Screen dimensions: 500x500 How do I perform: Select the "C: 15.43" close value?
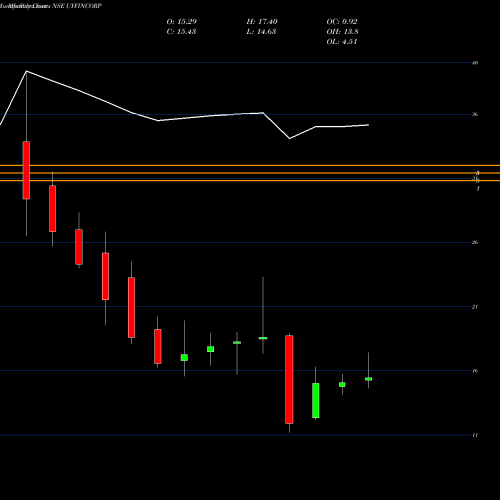click(x=181, y=32)
